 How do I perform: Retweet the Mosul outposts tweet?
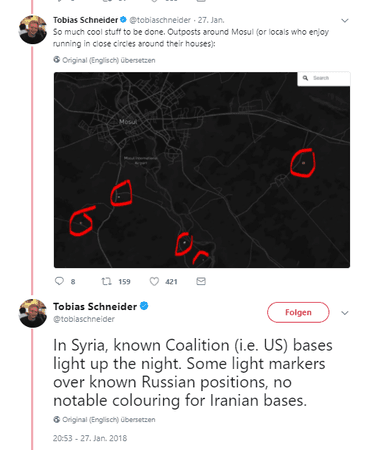tap(106, 281)
